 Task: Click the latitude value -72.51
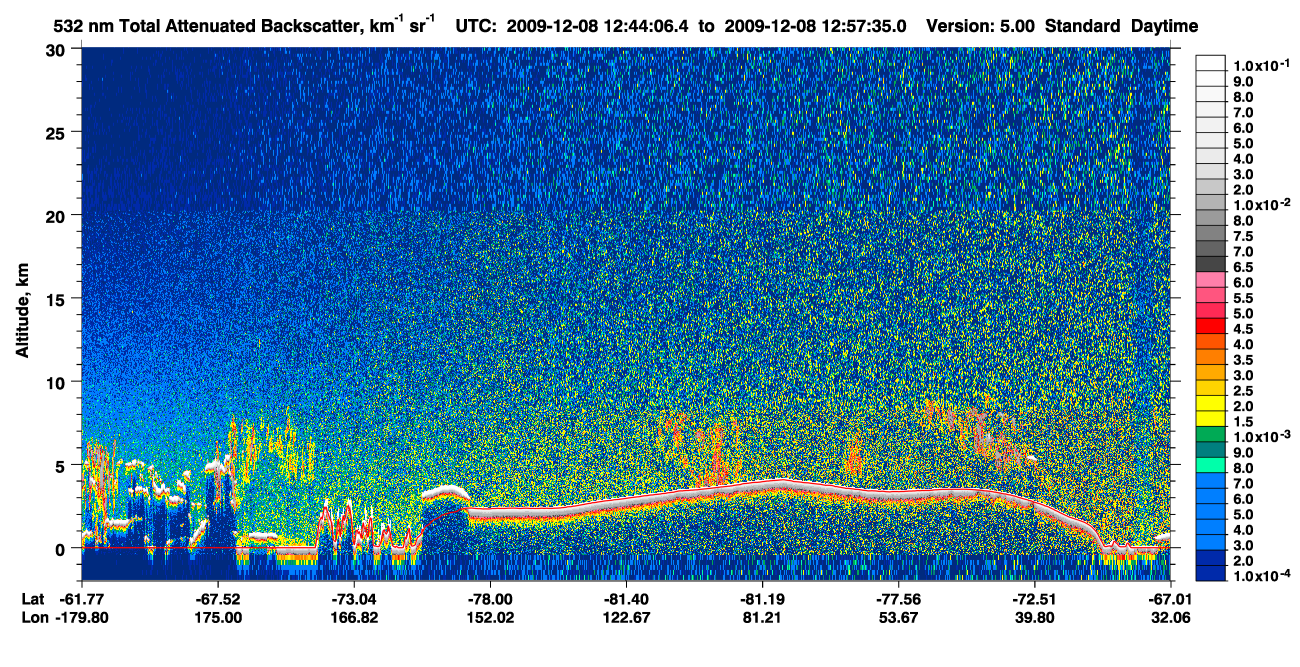click(x=1034, y=599)
